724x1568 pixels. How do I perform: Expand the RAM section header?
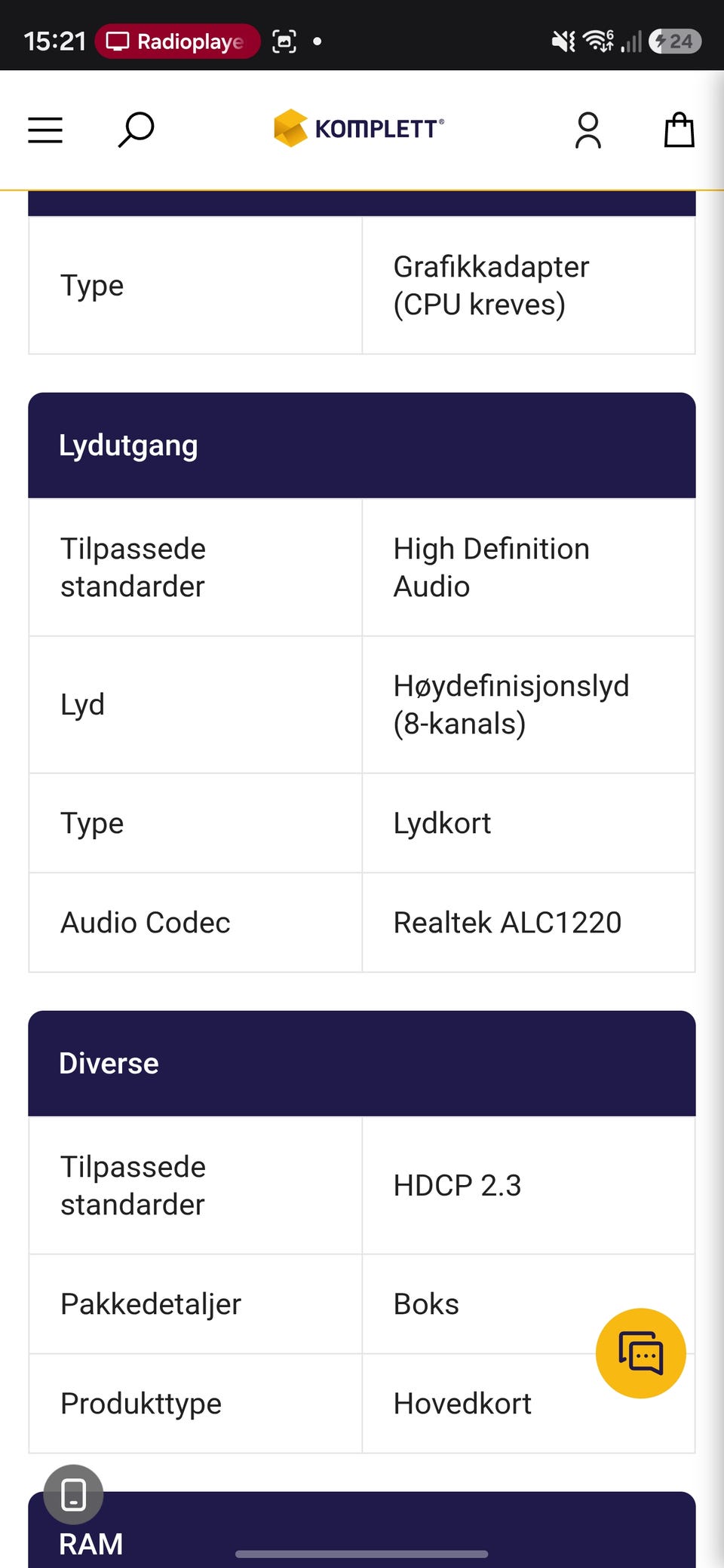[362, 1530]
